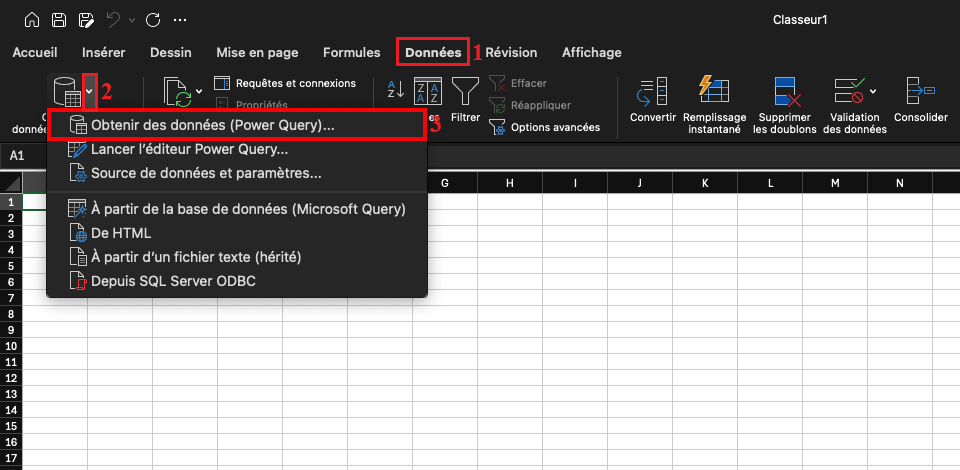This screenshot has width=960, height=470.
Task: Expand the Actualiser tout dropdown arrow
Action: click(198, 91)
